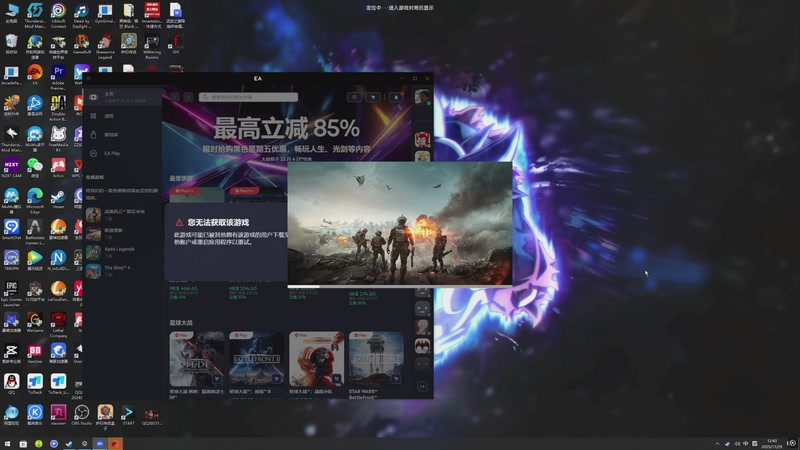Open the GeeGee desktop shortcut
This screenshot has width=800, height=450.
point(35,353)
